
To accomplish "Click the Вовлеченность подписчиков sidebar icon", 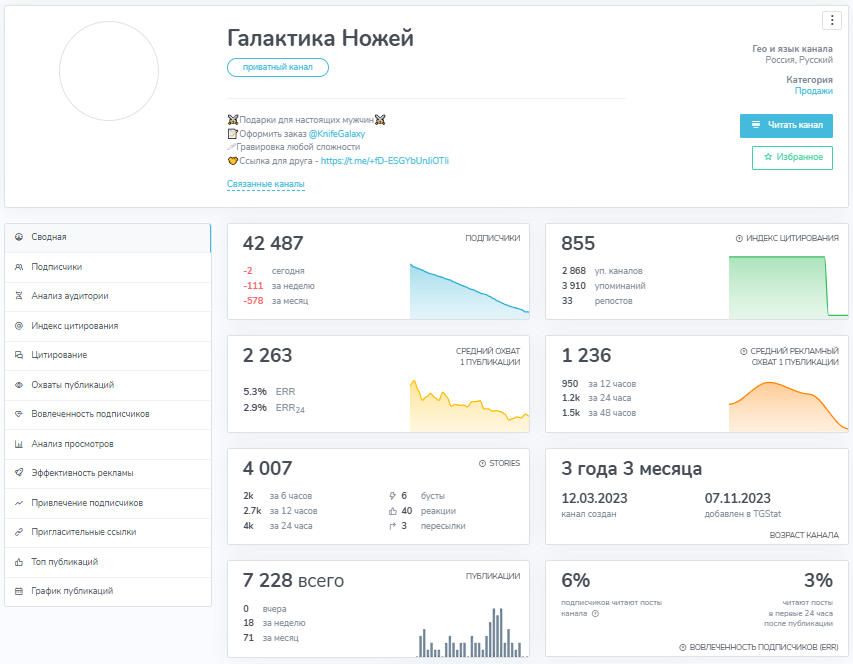I will (19, 414).
